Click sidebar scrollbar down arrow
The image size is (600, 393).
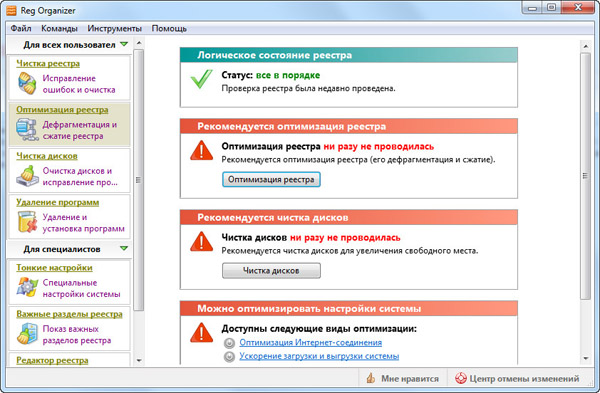pos(139,360)
